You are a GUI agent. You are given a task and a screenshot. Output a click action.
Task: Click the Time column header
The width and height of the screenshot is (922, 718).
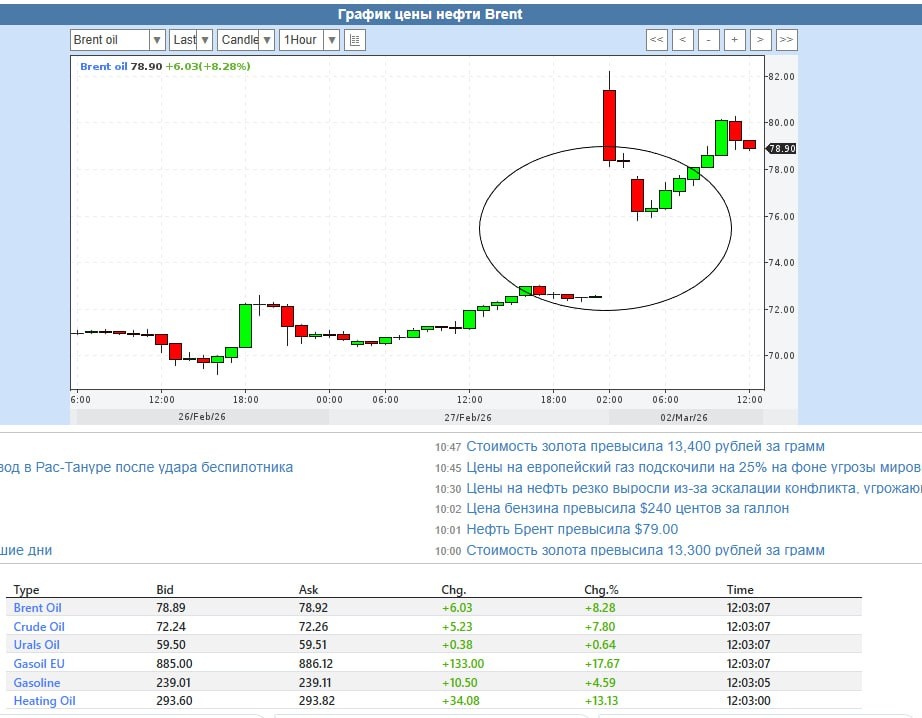click(x=740, y=589)
